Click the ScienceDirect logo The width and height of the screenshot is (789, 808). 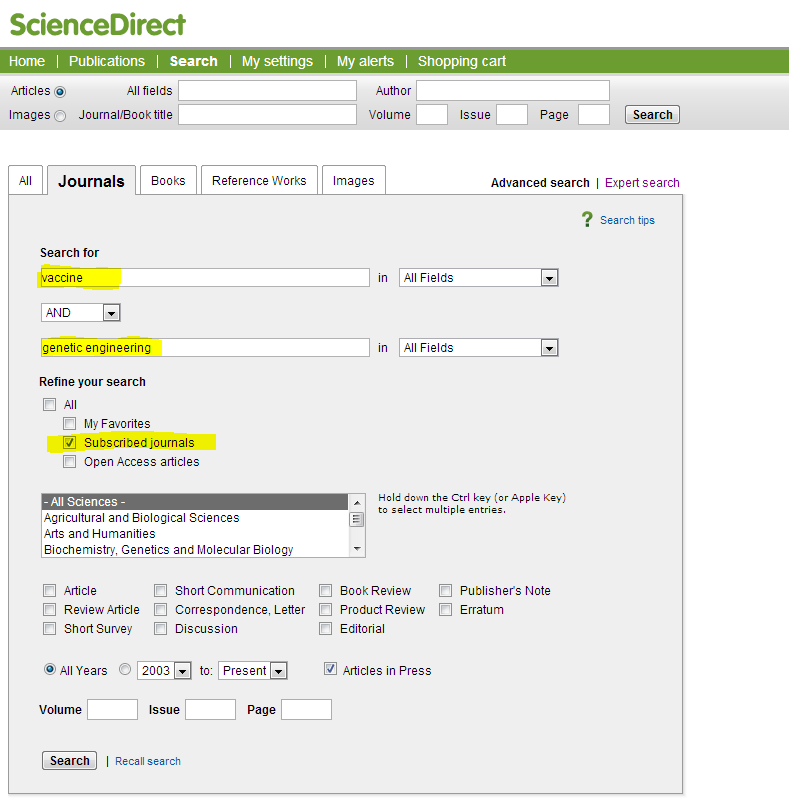(97, 22)
